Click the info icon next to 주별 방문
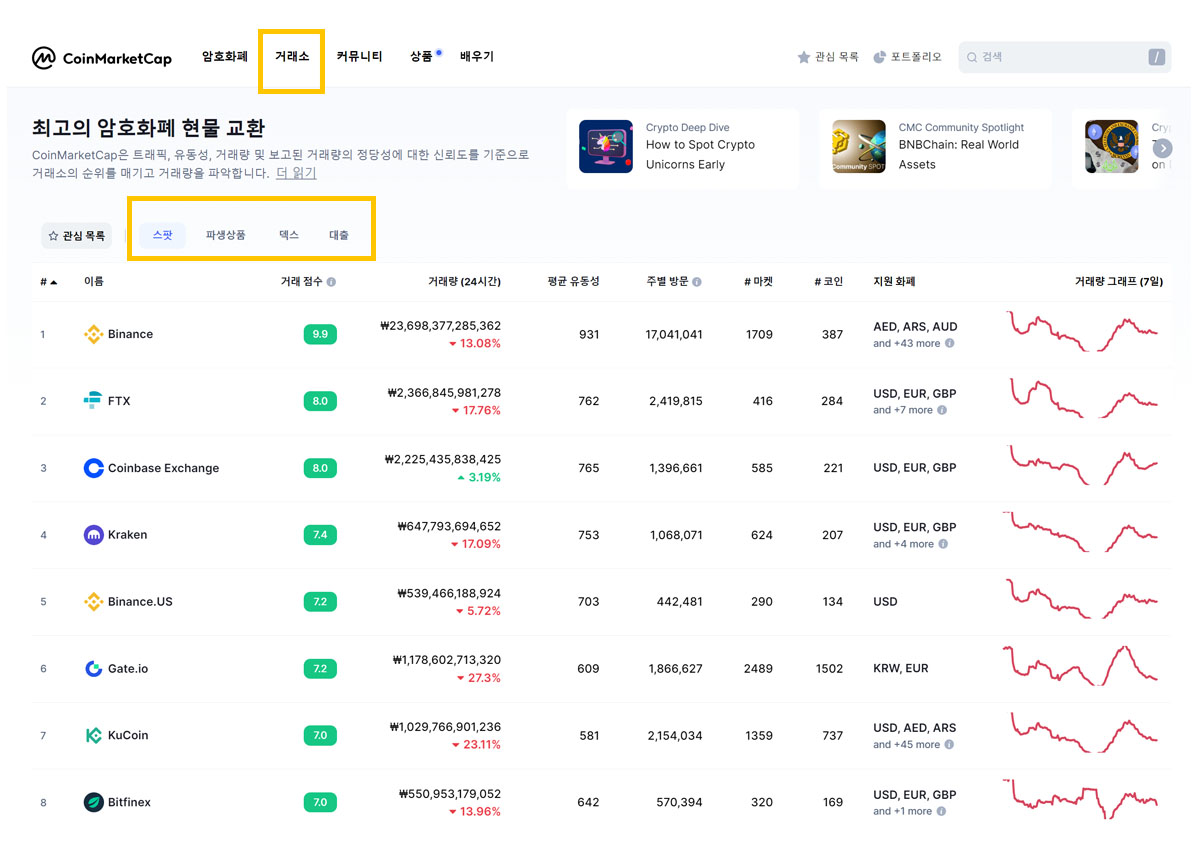Image resolution: width=1203 pixels, height=862 pixels. 697,282
